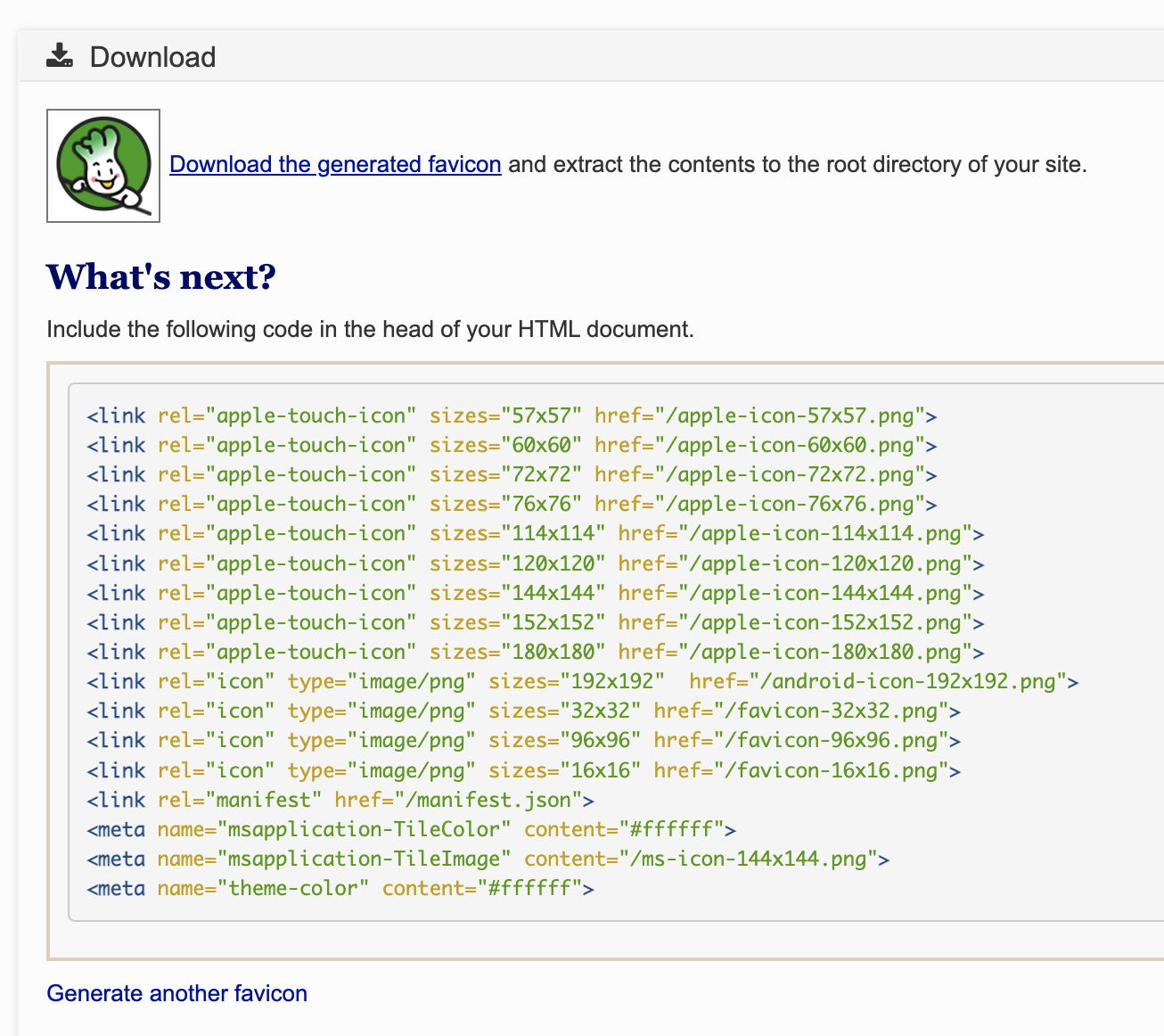Click the download tray icon in header
Image resolution: width=1164 pixels, height=1036 pixels.
[x=60, y=56]
